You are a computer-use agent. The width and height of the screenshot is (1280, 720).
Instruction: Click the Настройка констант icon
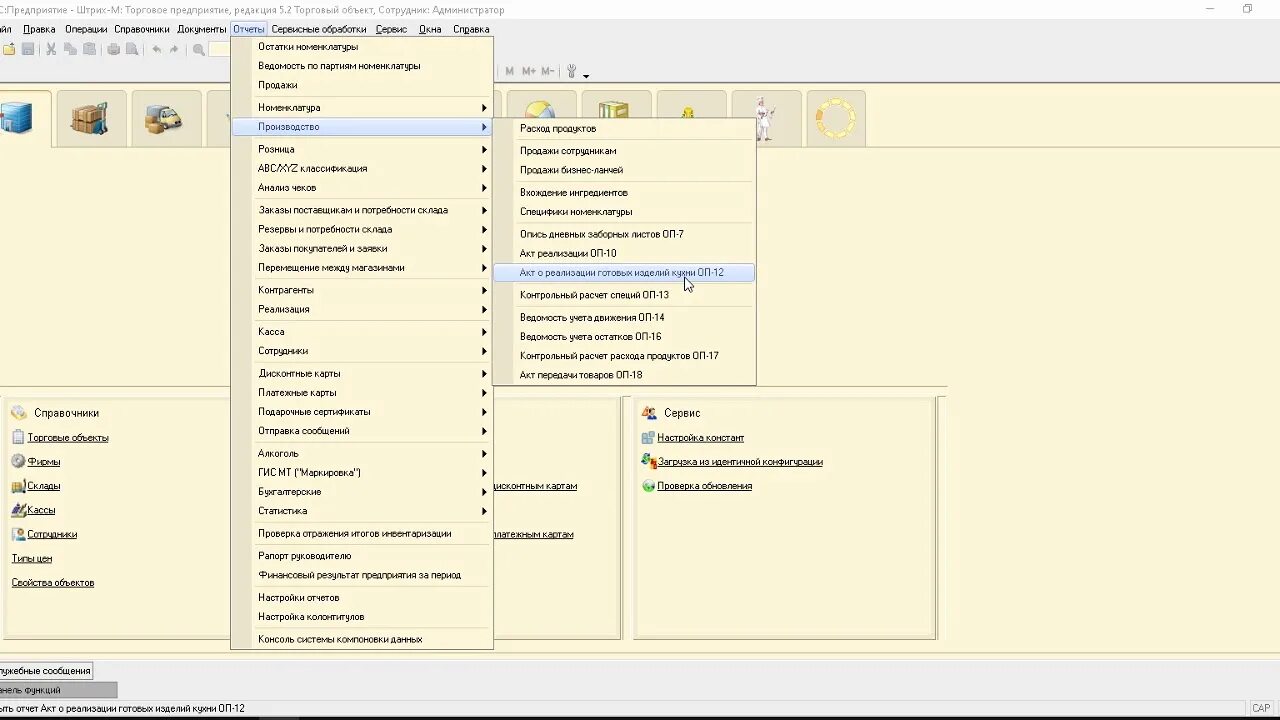click(x=648, y=437)
